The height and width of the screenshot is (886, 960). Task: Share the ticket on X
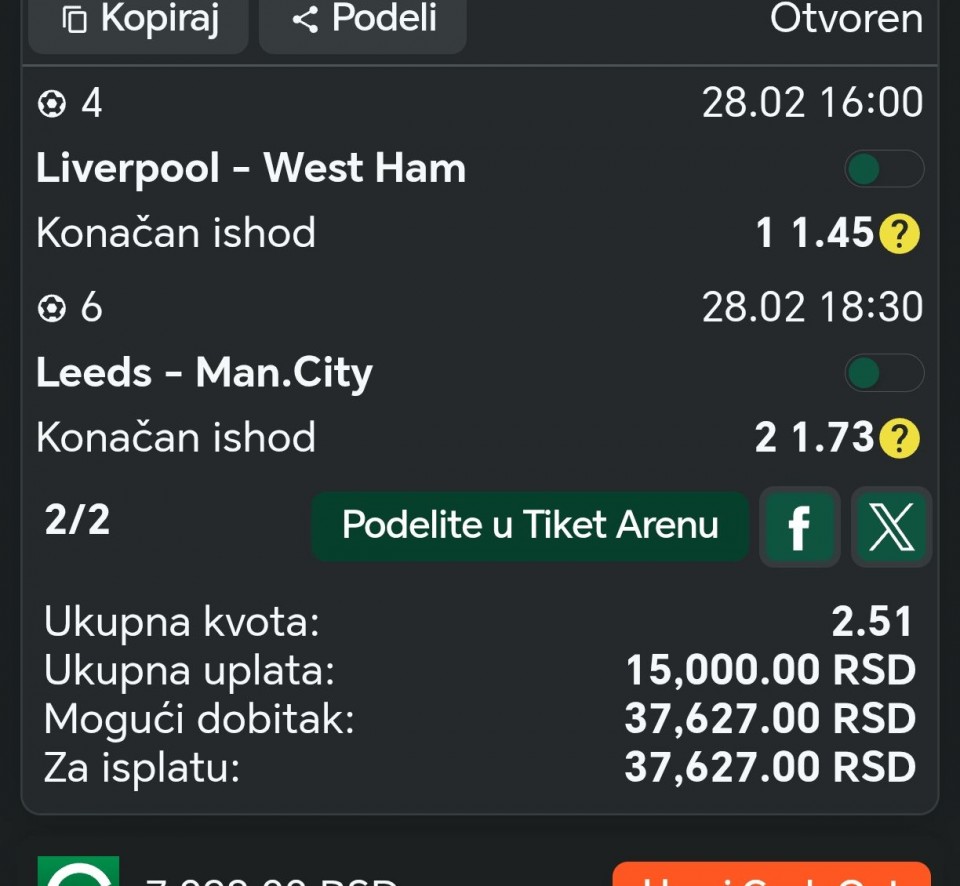[x=891, y=527]
